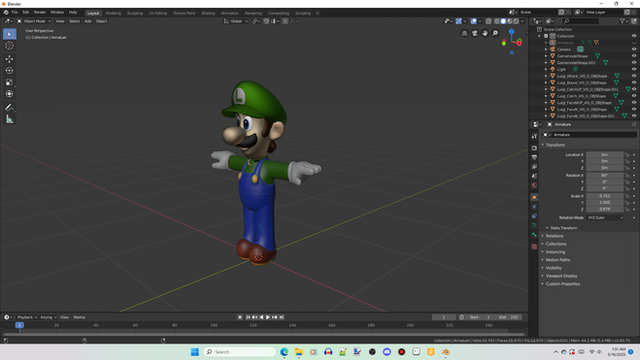The height and width of the screenshot is (360, 640).
Task: Expand the Viewport Display panel
Action: point(561,276)
